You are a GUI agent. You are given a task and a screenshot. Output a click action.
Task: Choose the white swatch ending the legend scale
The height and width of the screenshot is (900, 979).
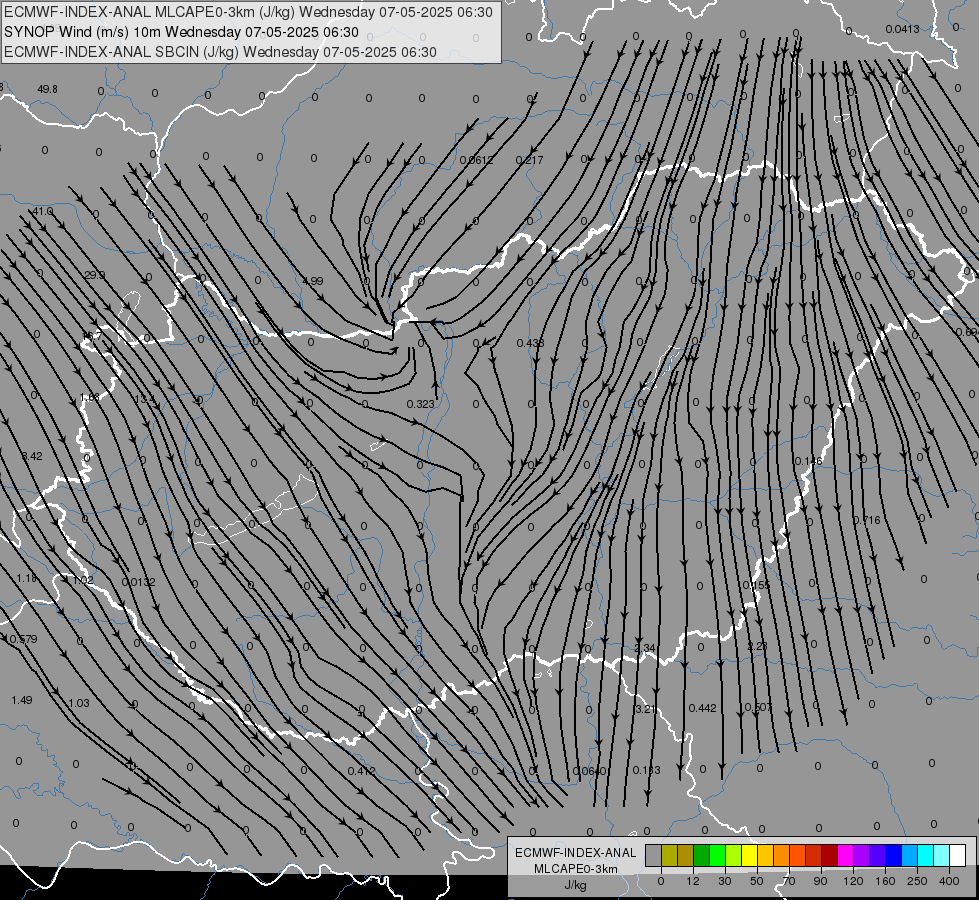click(x=958, y=856)
